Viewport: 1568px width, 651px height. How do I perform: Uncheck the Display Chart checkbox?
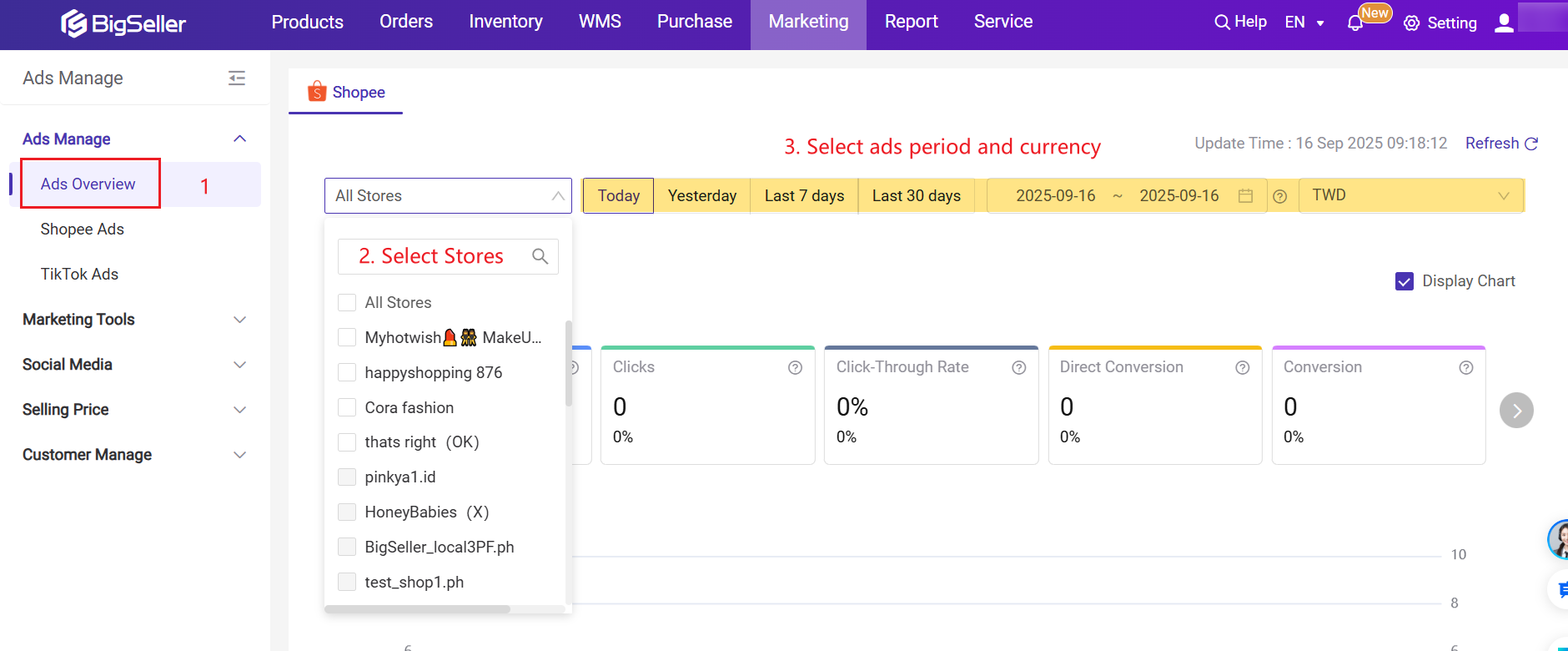(x=1405, y=281)
